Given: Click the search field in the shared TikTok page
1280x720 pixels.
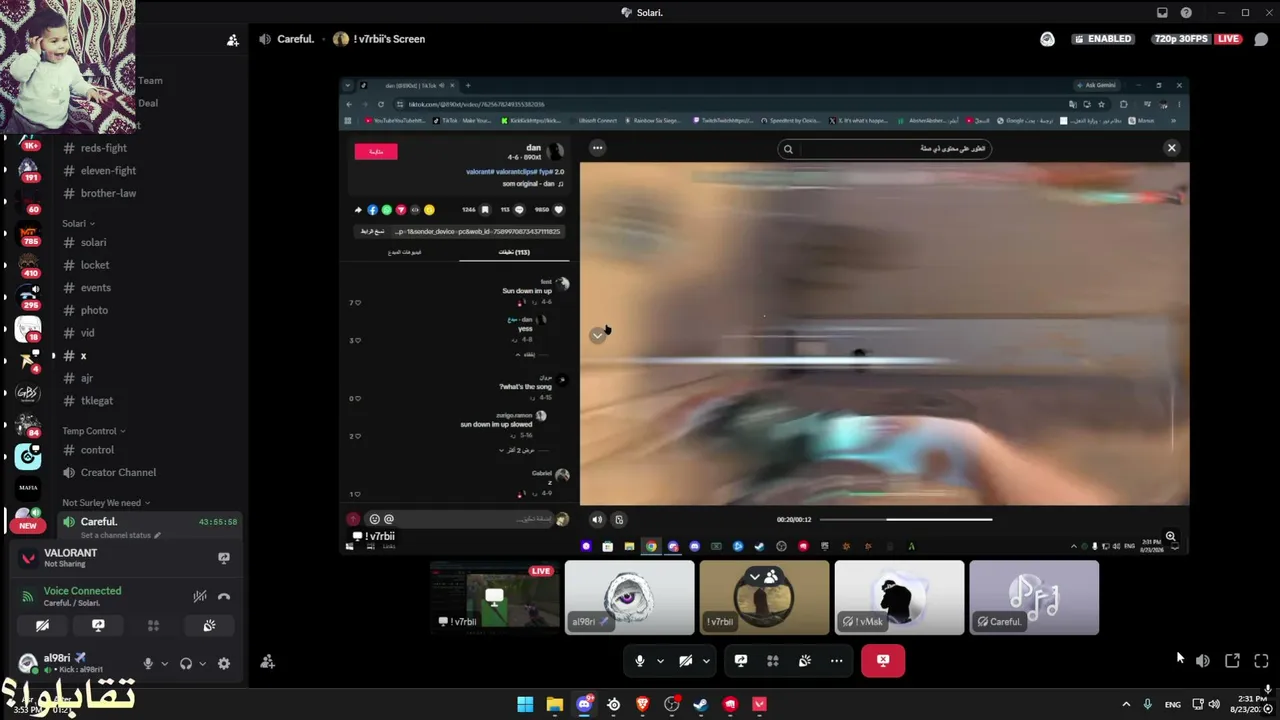Looking at the screenshot, I should coord(885,149).
